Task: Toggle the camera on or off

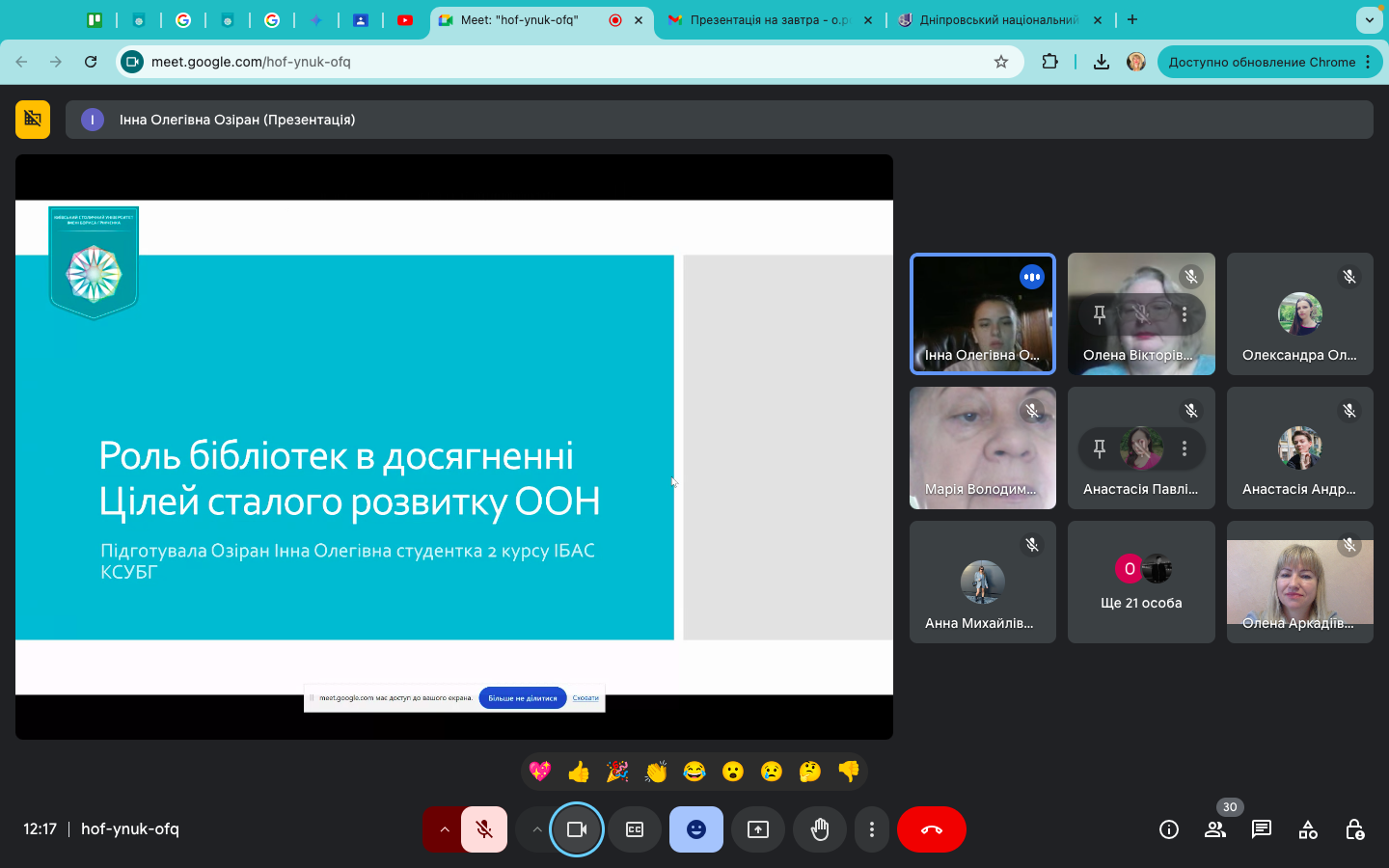Action: [577, 829]
